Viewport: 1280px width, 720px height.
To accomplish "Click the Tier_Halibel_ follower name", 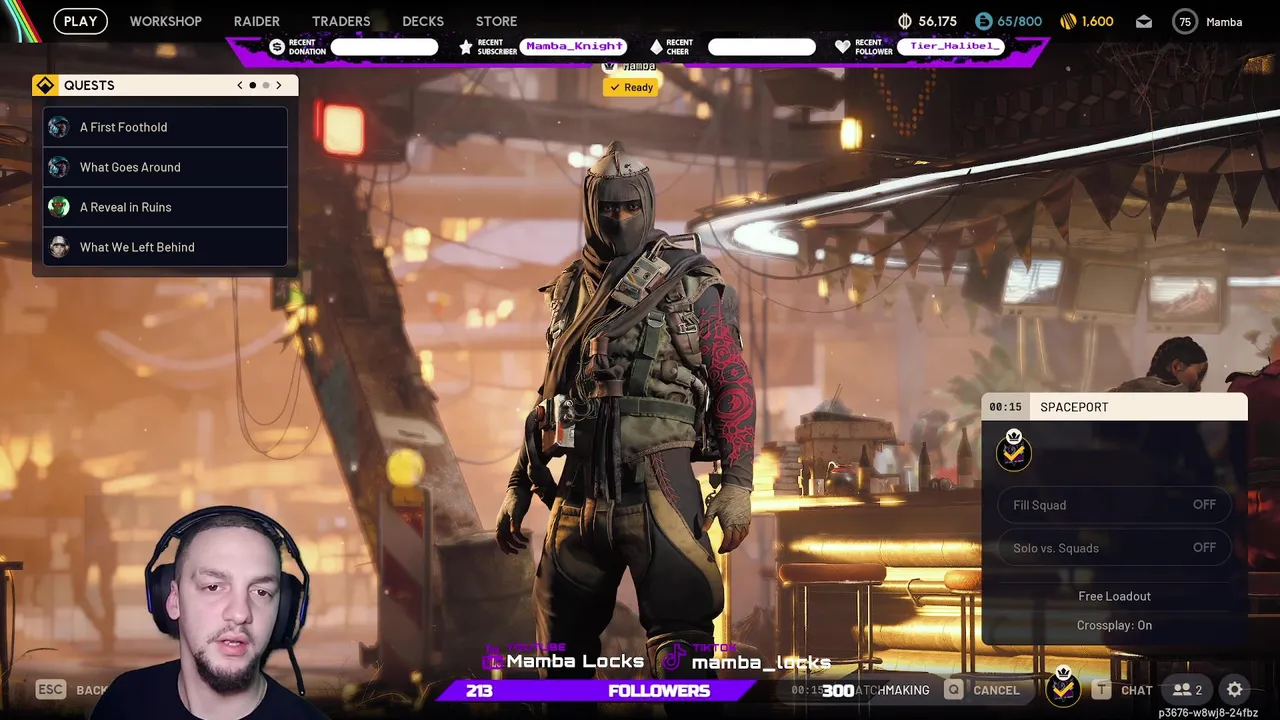I will (951, 46).
